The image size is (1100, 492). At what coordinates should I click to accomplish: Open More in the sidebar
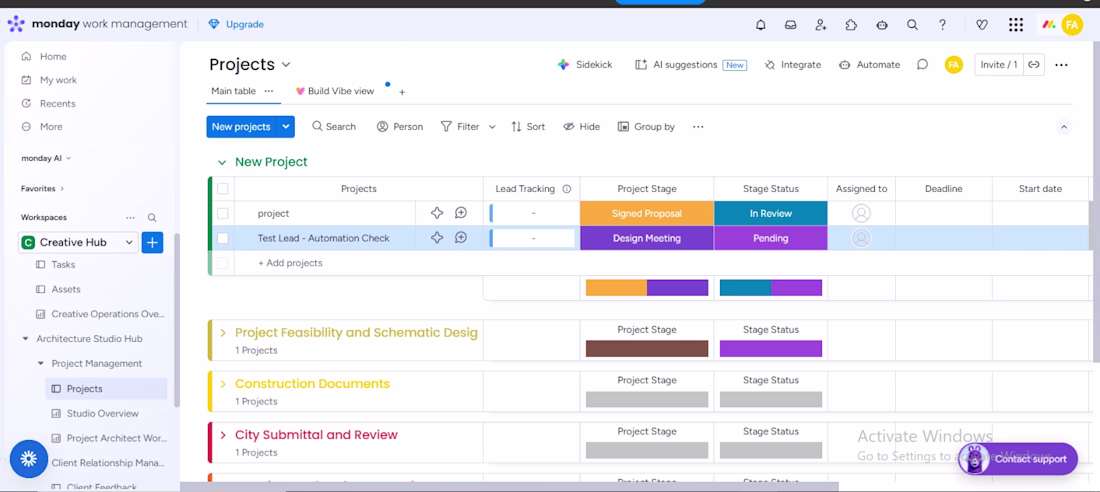[x=44, y=127]
